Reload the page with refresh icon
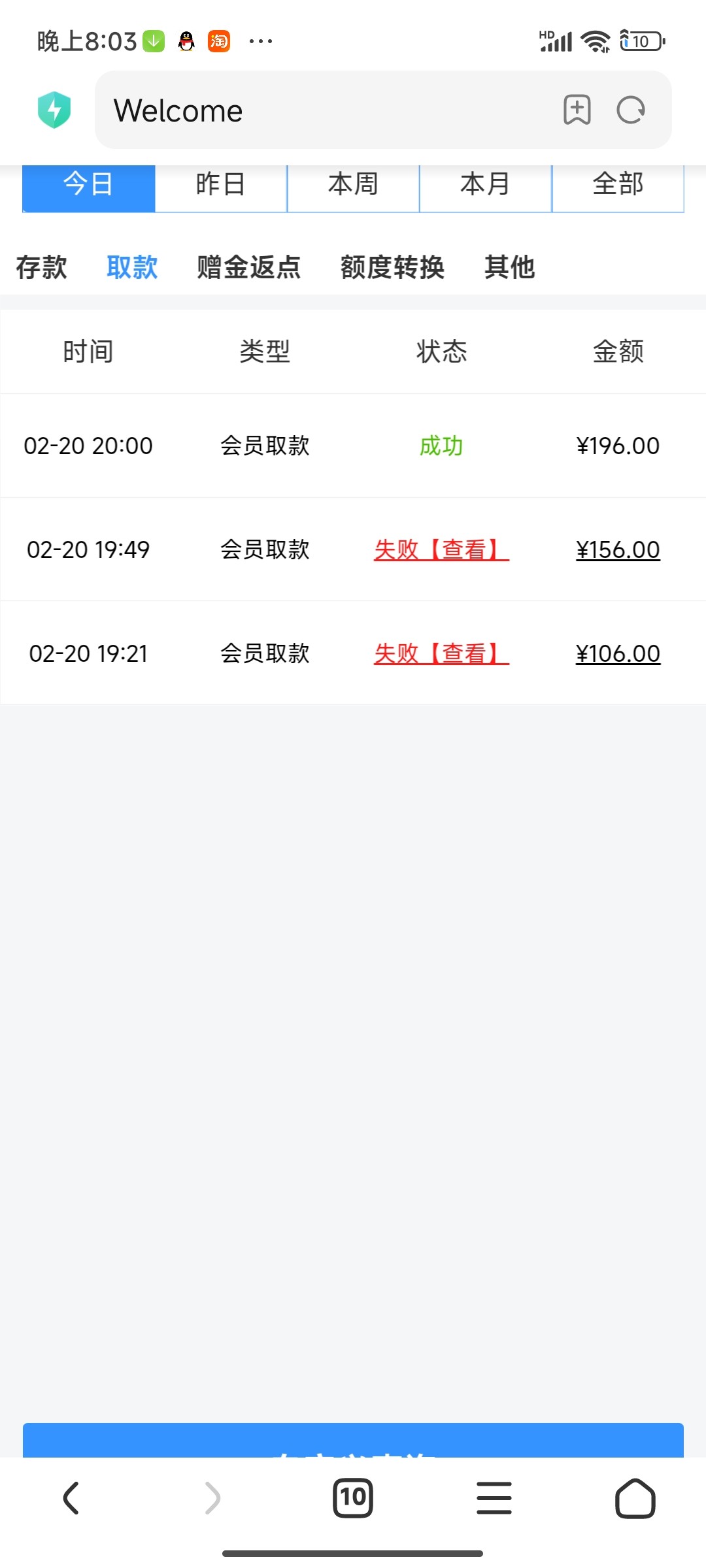The image size is (706, 1568). [x=631, y=110]
